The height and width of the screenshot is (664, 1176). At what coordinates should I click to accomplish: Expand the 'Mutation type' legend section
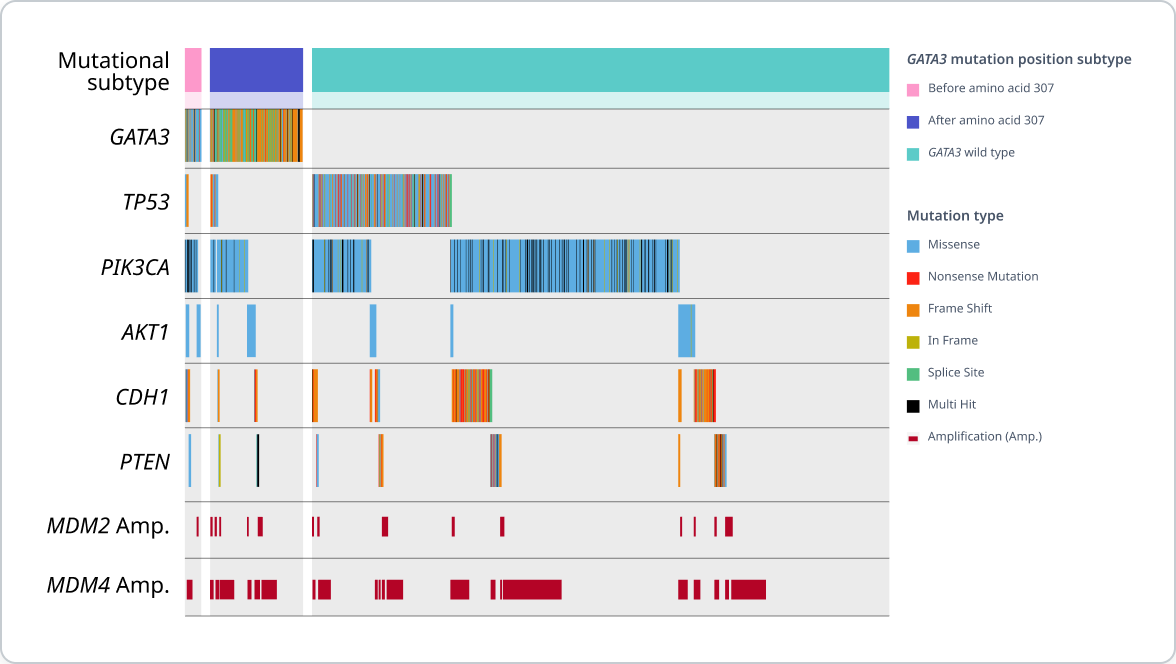(x=955, y=215)
